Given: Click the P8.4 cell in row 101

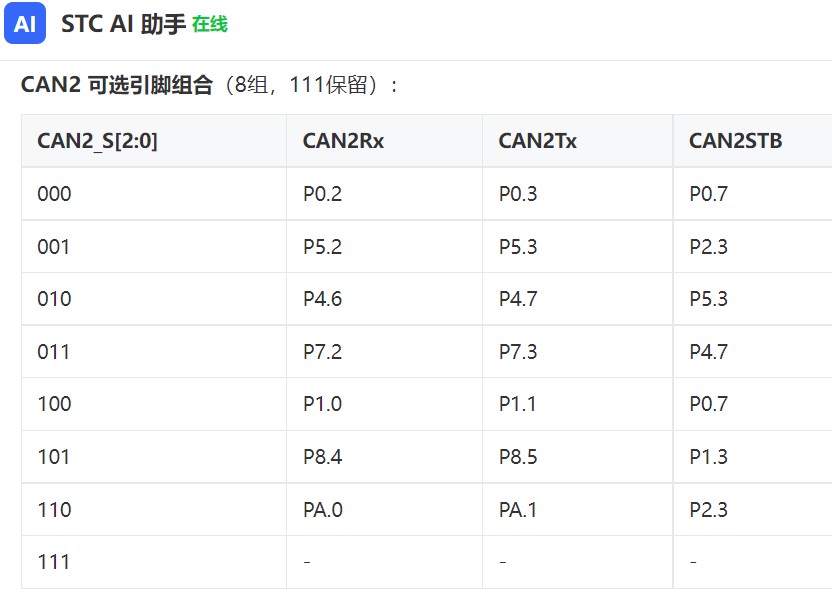Looking at the screenshot, I should tap(323, 457).
